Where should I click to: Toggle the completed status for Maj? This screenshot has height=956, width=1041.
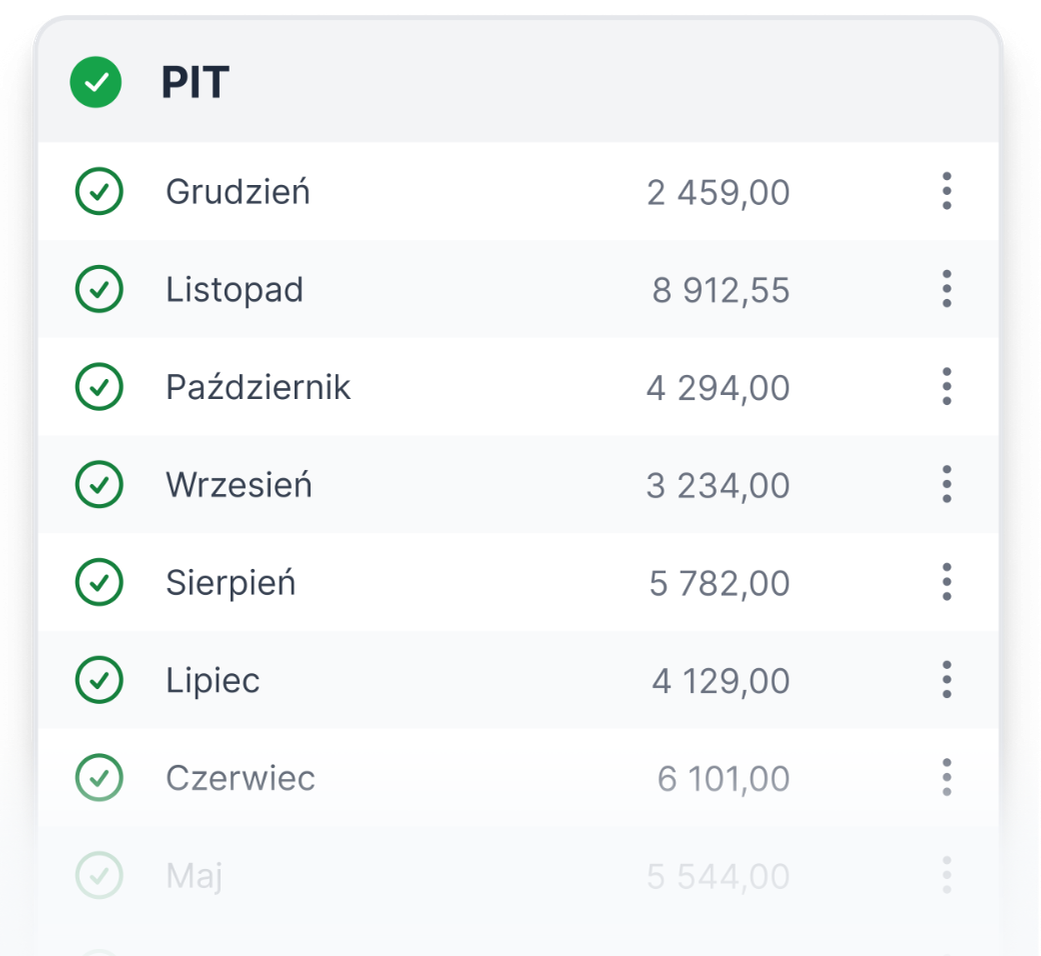tap(99, 875)
